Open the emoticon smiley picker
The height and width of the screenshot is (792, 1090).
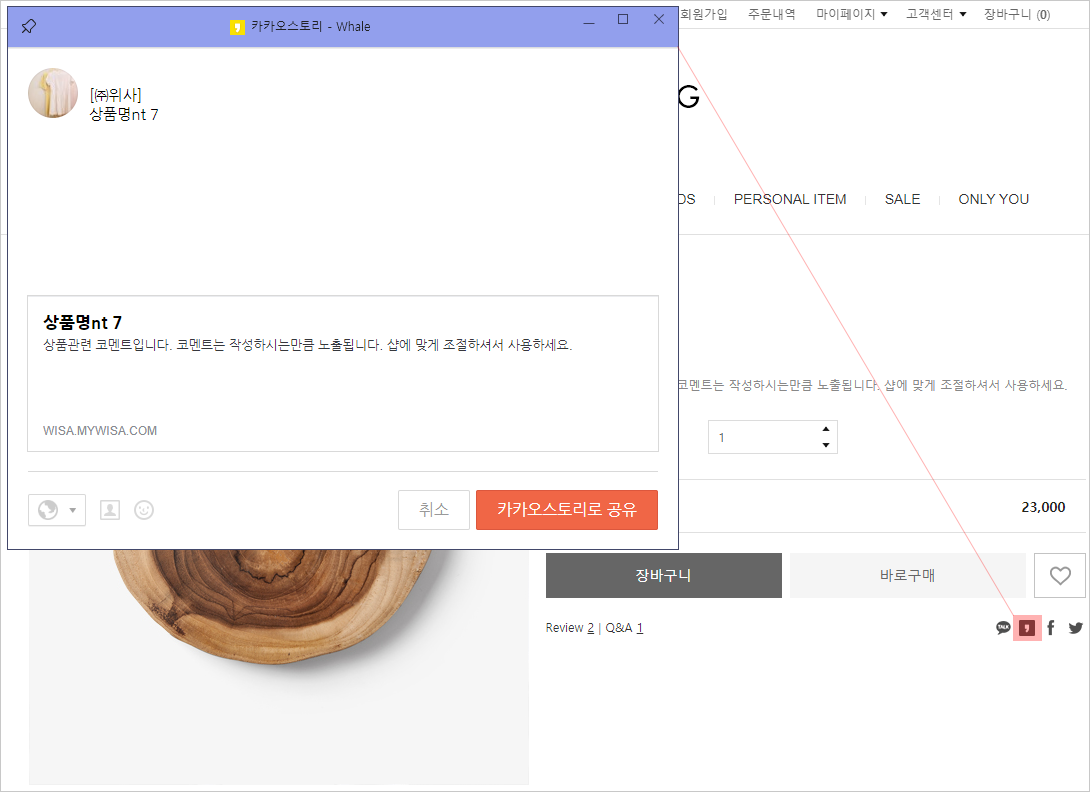(x=144, y=510)
